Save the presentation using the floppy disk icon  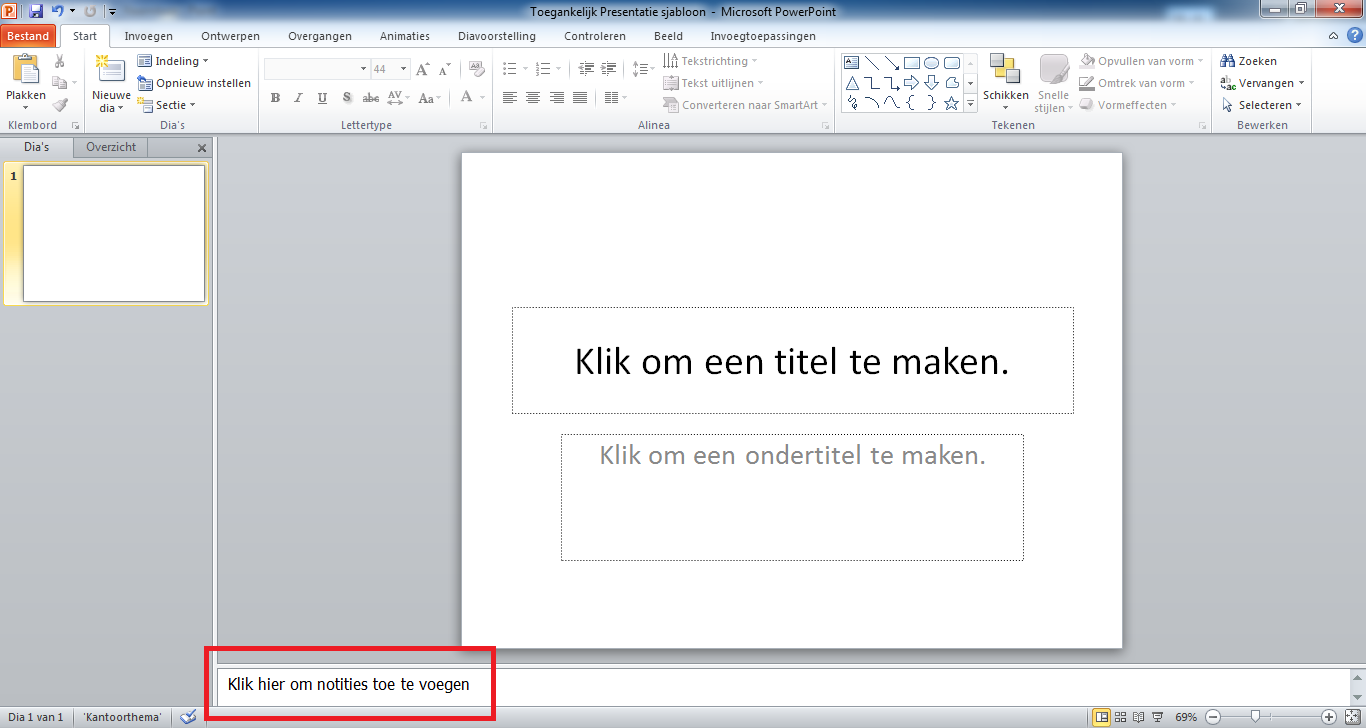pyautogui.click(x=36, y=11)
